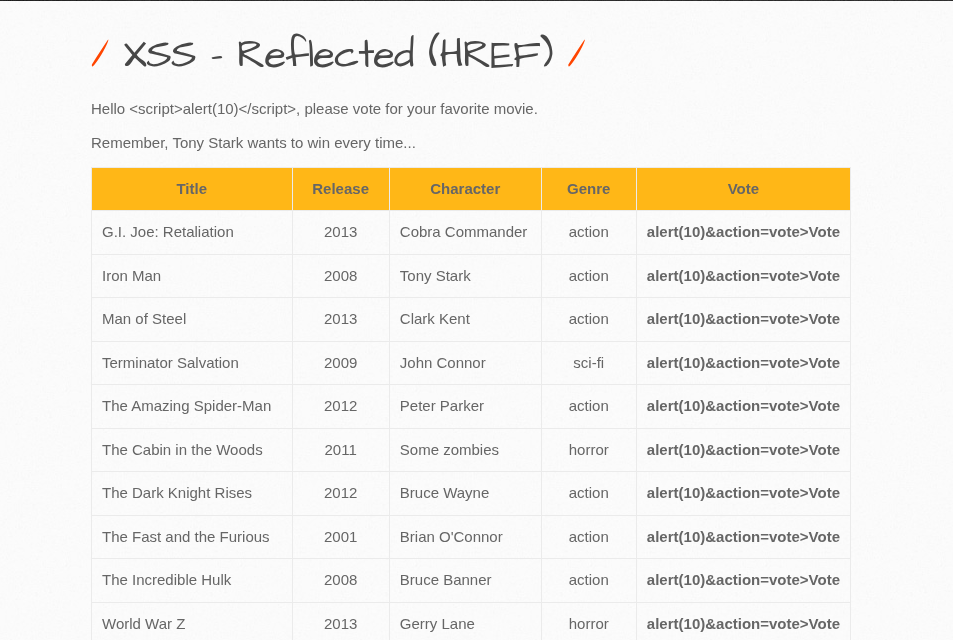Click the Title column header
This screenshot has width=953, height=640.
(x=191, y=189)
